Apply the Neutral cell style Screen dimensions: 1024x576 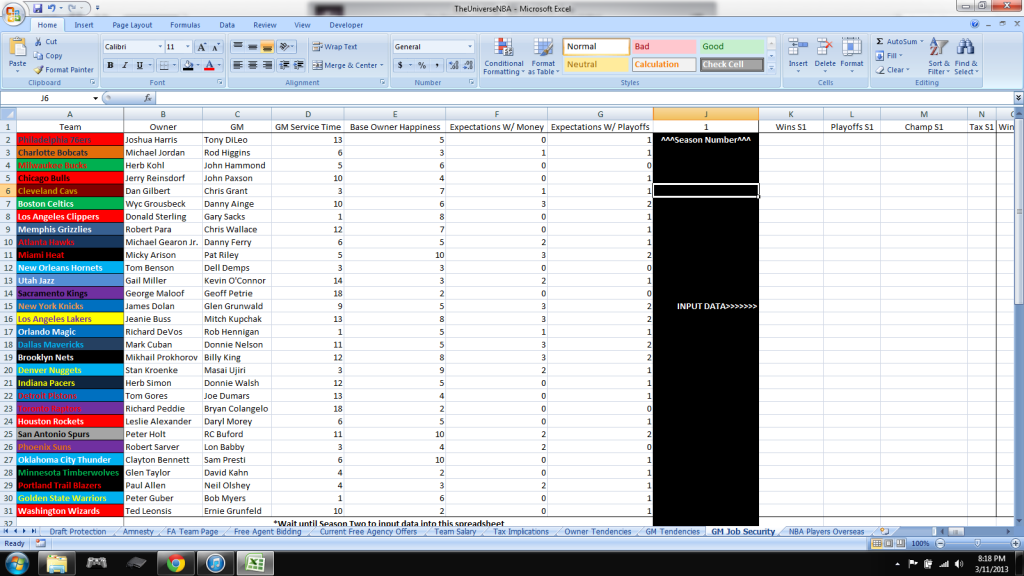(x=596, y=65)
